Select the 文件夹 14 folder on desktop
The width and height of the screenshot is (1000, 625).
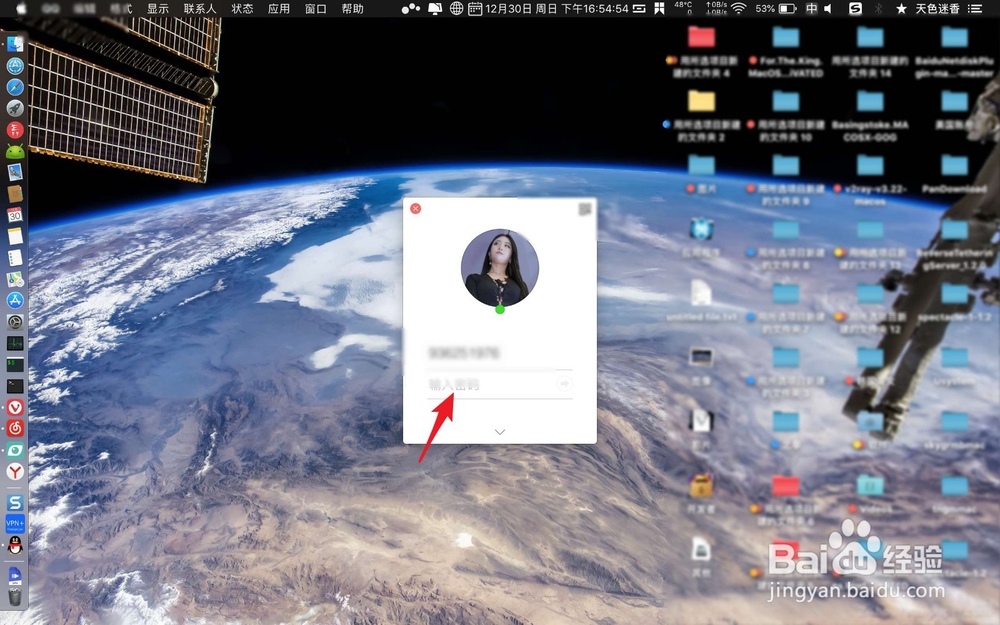click(x=870, y=37)
